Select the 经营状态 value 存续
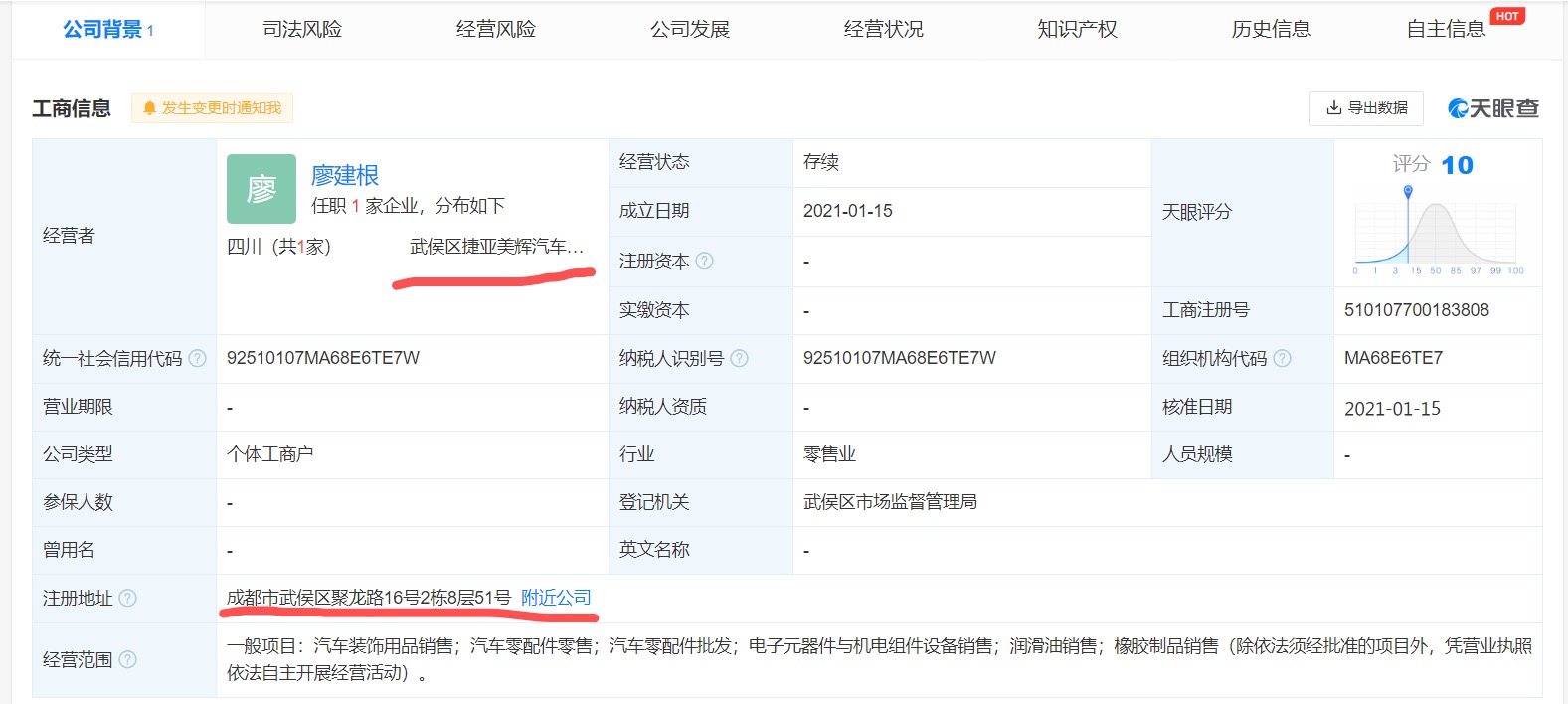 [821, 162]
